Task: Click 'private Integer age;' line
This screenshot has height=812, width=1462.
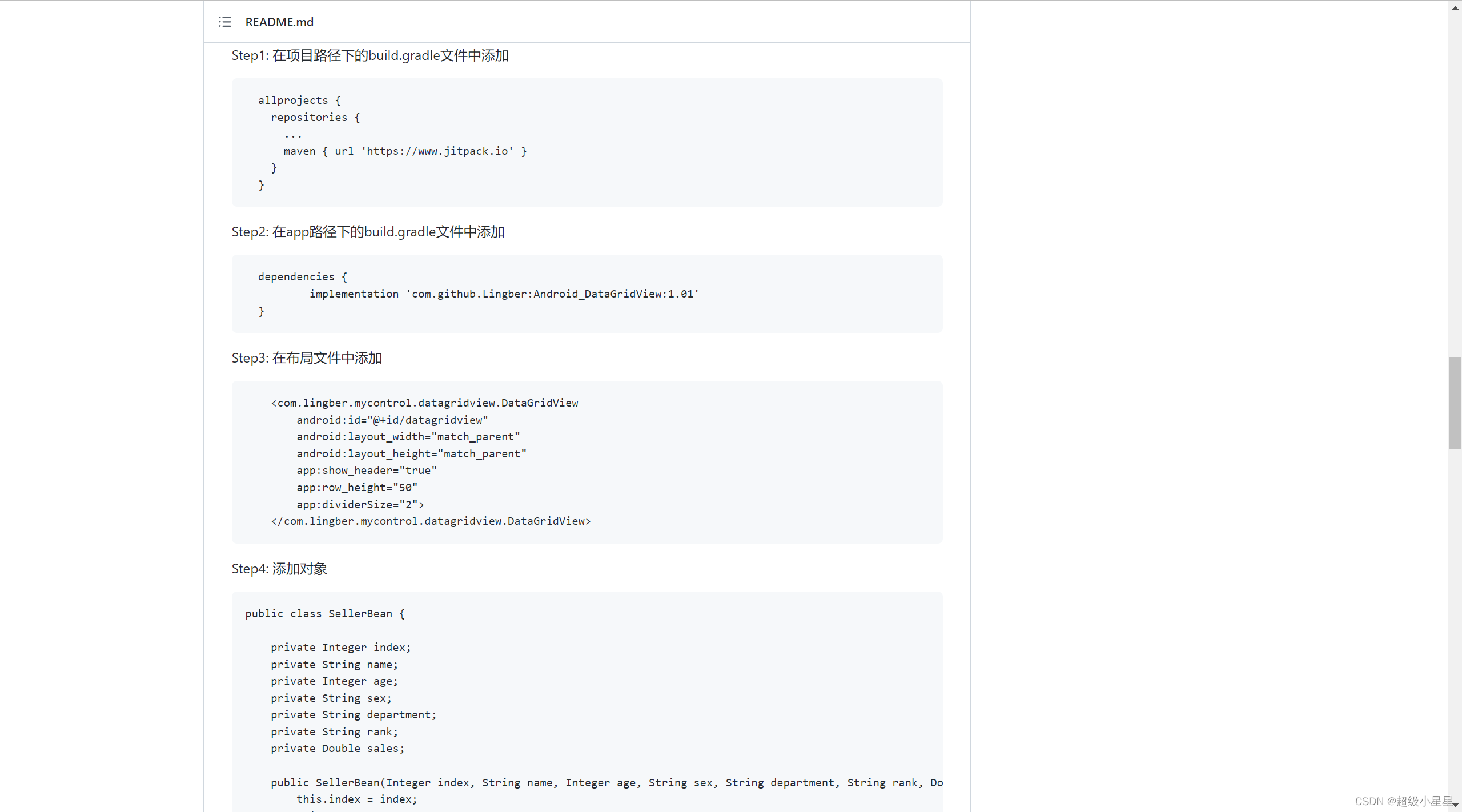Action: pyautogui.click(x=335, y=681)
